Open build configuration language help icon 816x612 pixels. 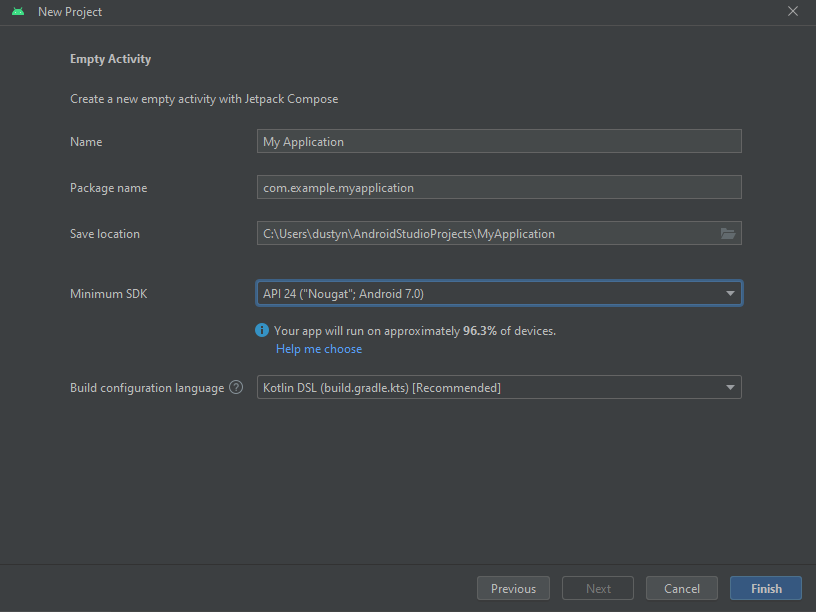pyautogui.click(x=236, y=387)
